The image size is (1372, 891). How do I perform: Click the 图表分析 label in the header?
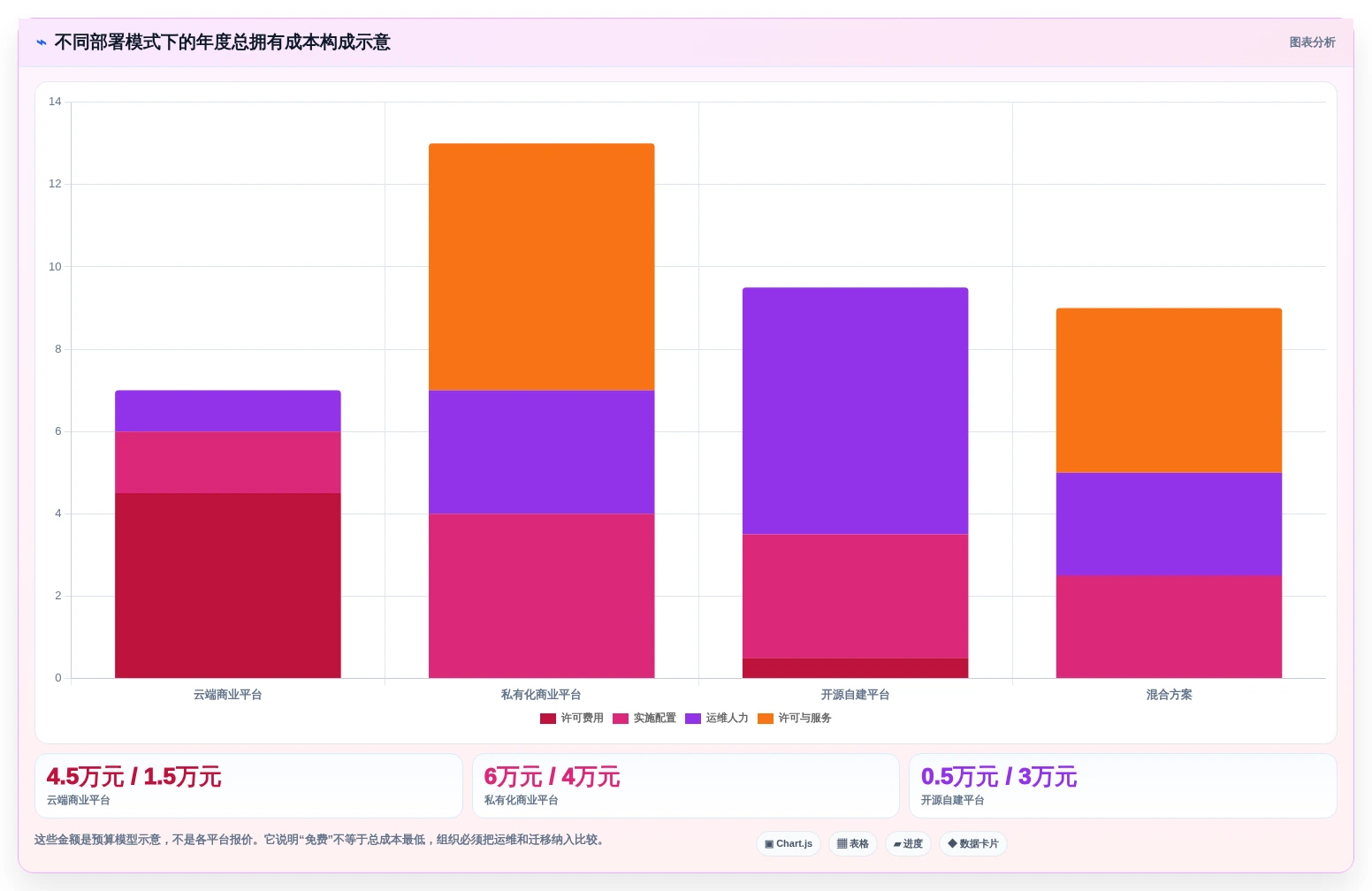pos(1312,42)
